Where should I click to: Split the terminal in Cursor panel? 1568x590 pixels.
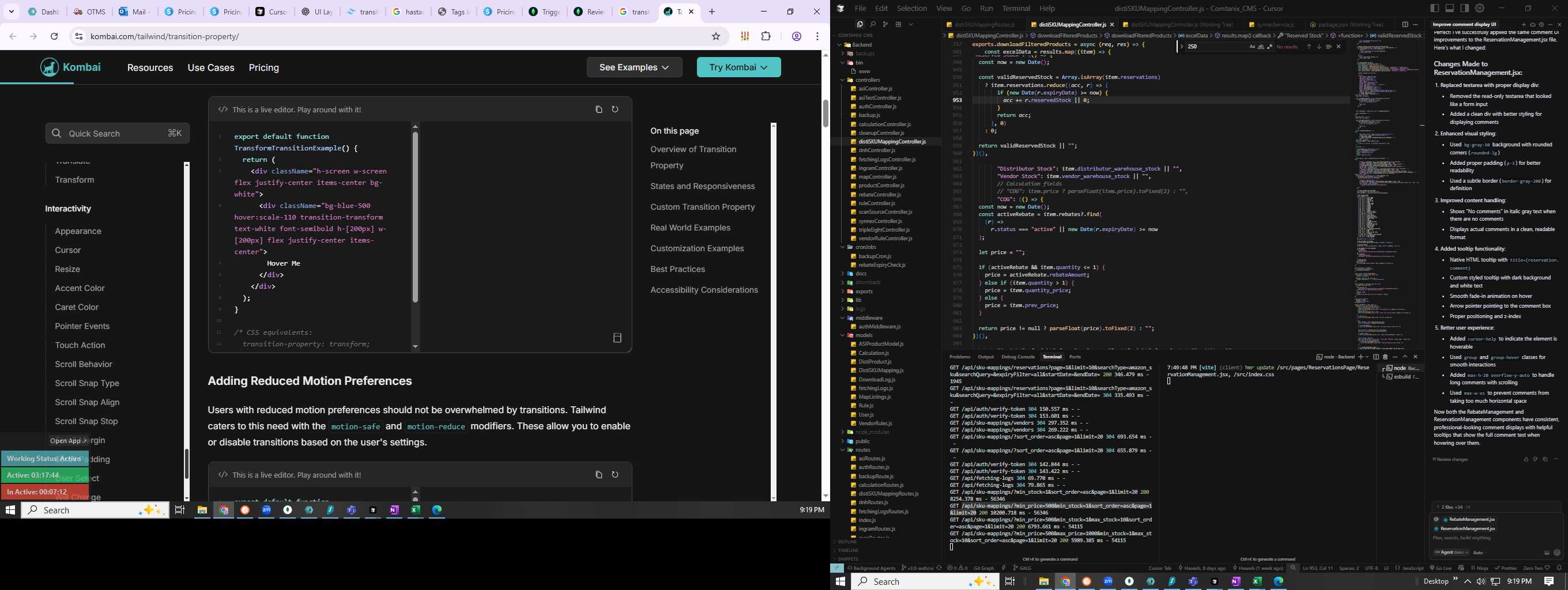1376,357
